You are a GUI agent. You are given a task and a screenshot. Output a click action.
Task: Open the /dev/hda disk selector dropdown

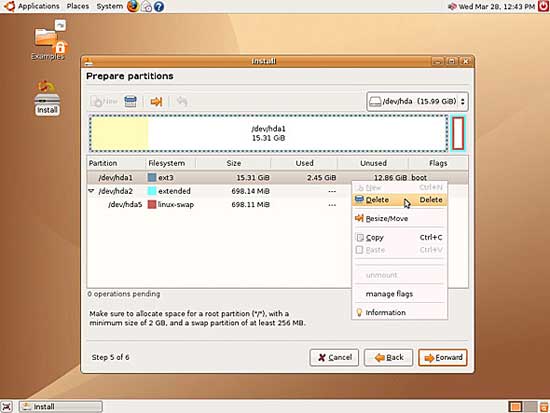pyautogui.click(x=417, y=101)
